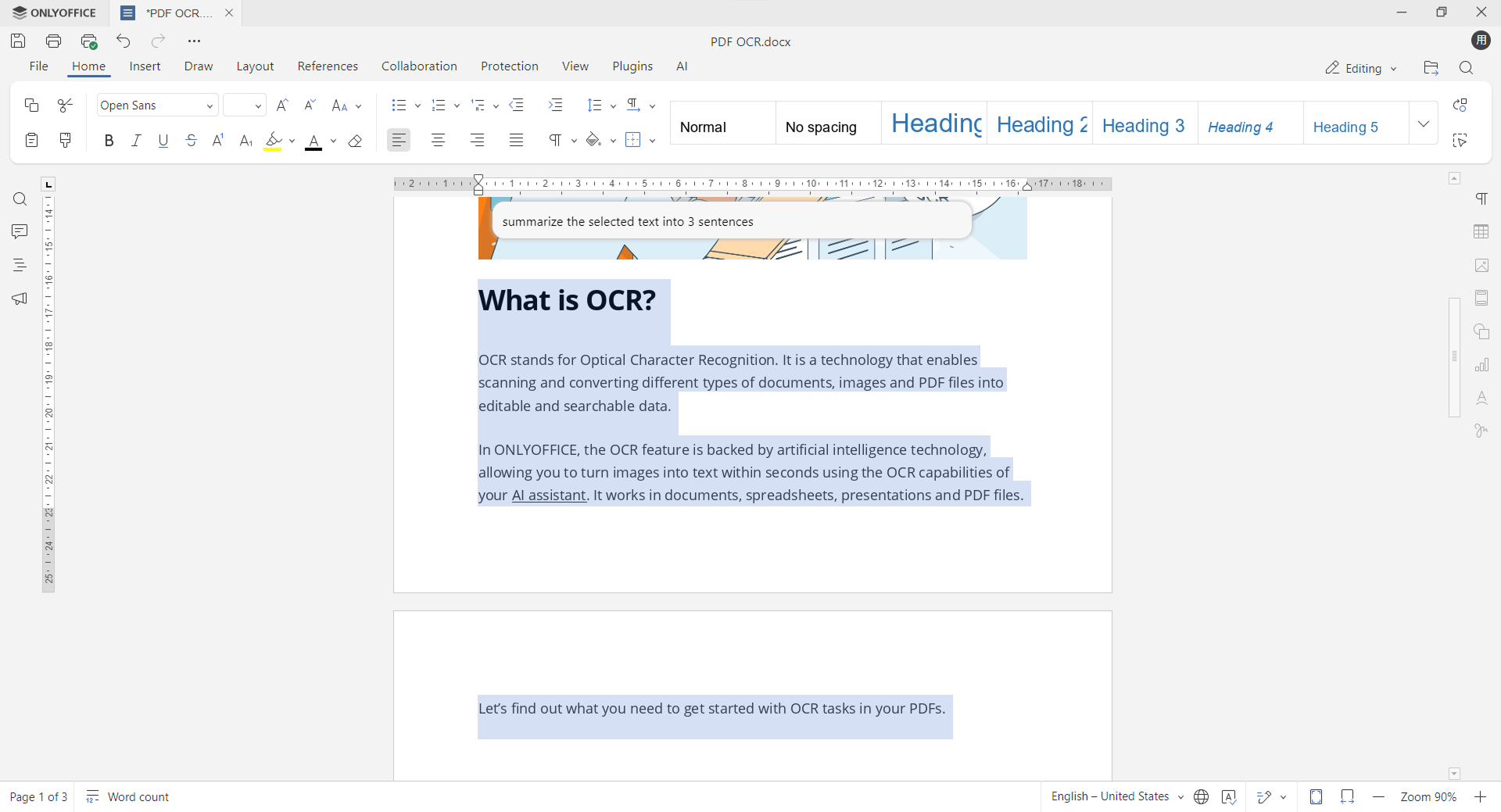This screenshot has height=812, width=1501.
Task: Open Replace tool on the ribbon
Action: click(x=1460, y=105)
